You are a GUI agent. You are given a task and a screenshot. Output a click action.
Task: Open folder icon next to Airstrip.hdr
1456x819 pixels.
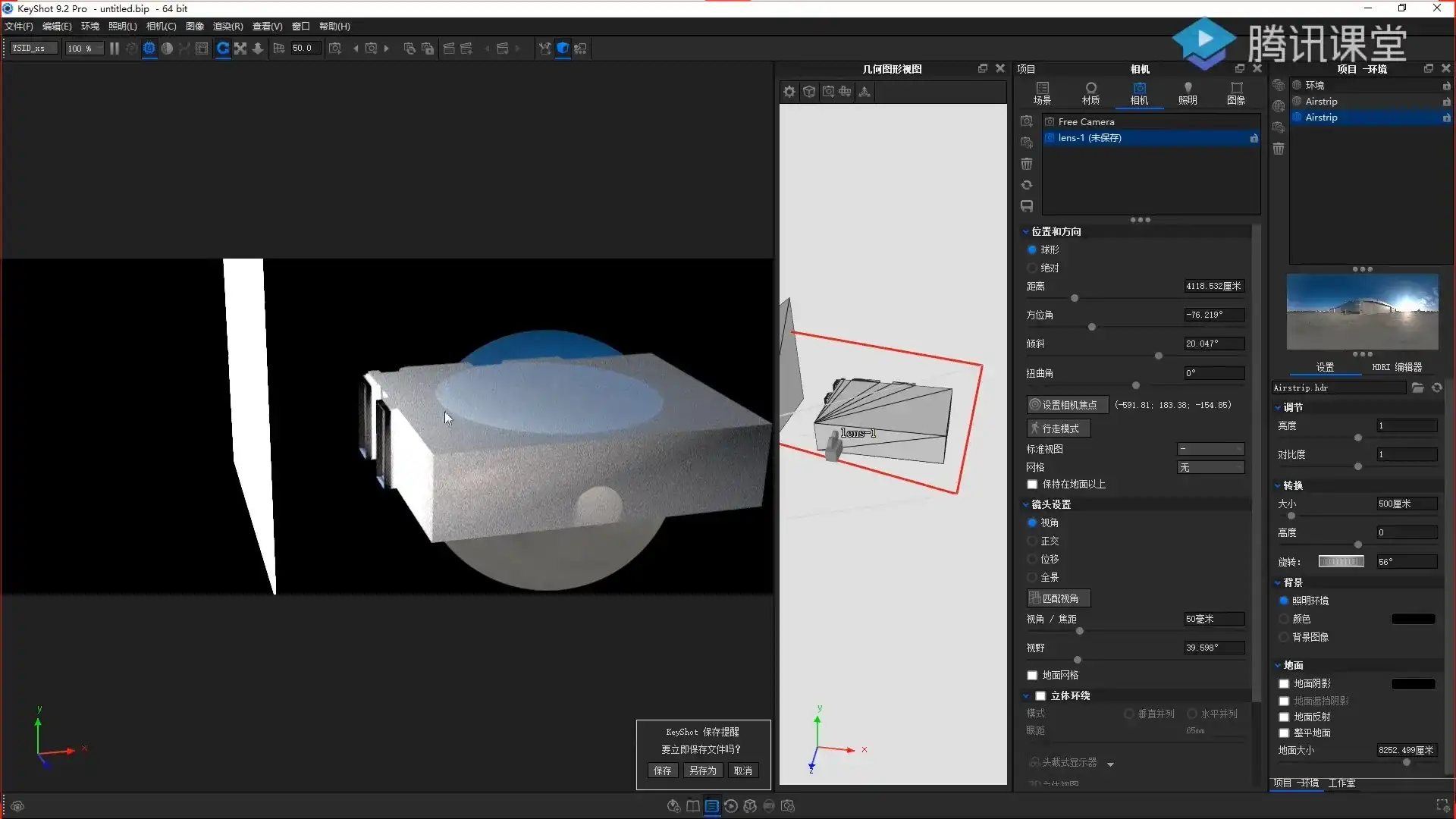(x=1417, y=388)
